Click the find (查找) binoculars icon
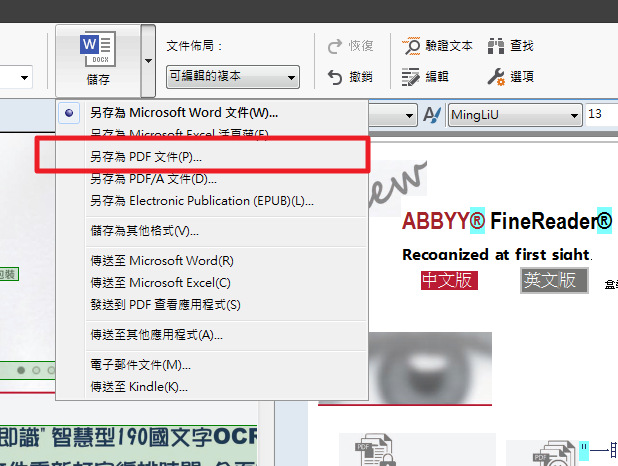Screen dimensions: 618x466 497,46
